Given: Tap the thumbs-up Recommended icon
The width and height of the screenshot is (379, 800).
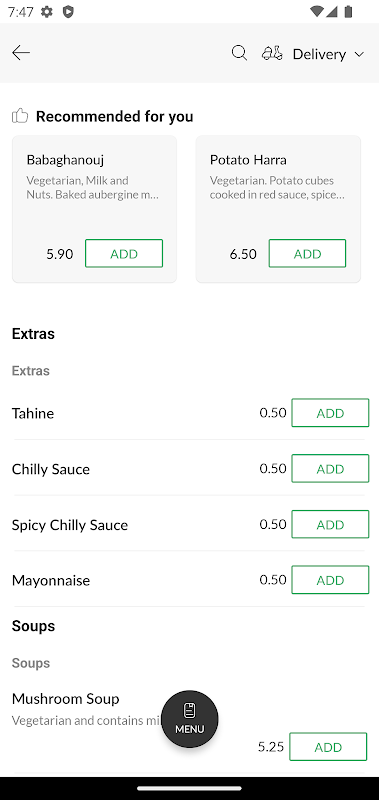Looking at the screenshot, I should [x=20, y=116].
